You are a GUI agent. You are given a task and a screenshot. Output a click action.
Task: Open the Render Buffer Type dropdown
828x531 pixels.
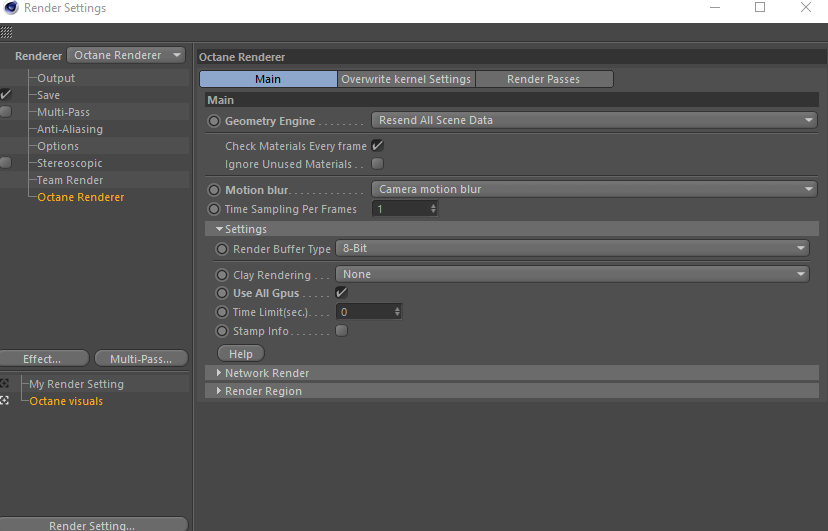pos(572,248)
